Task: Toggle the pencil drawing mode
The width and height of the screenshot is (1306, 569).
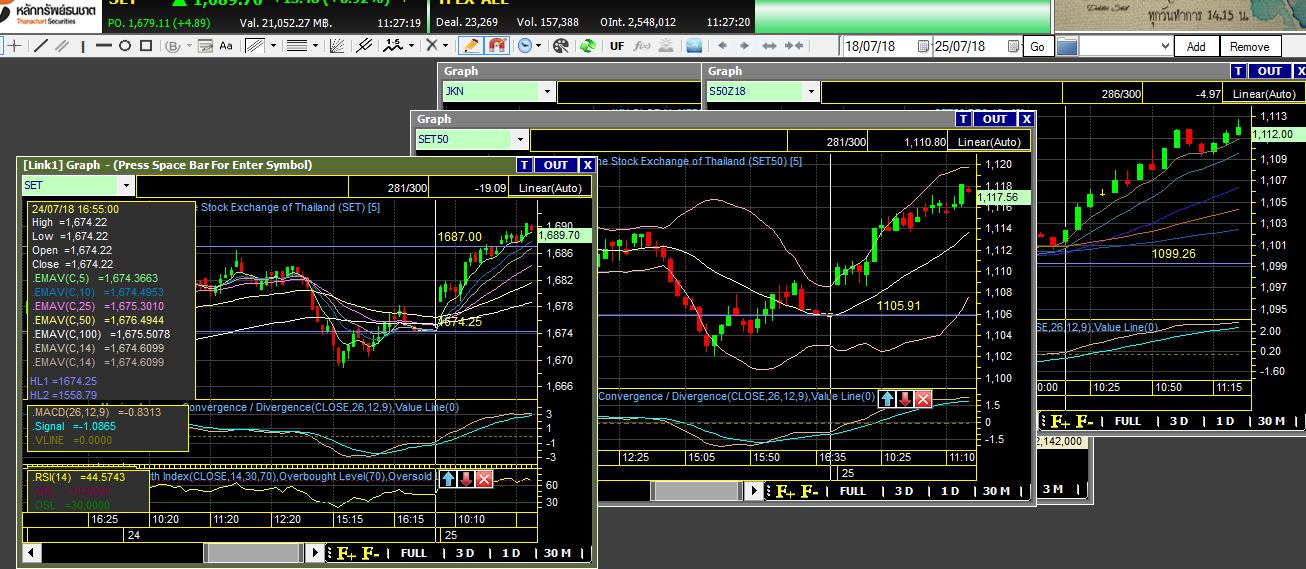Action: 471,46
